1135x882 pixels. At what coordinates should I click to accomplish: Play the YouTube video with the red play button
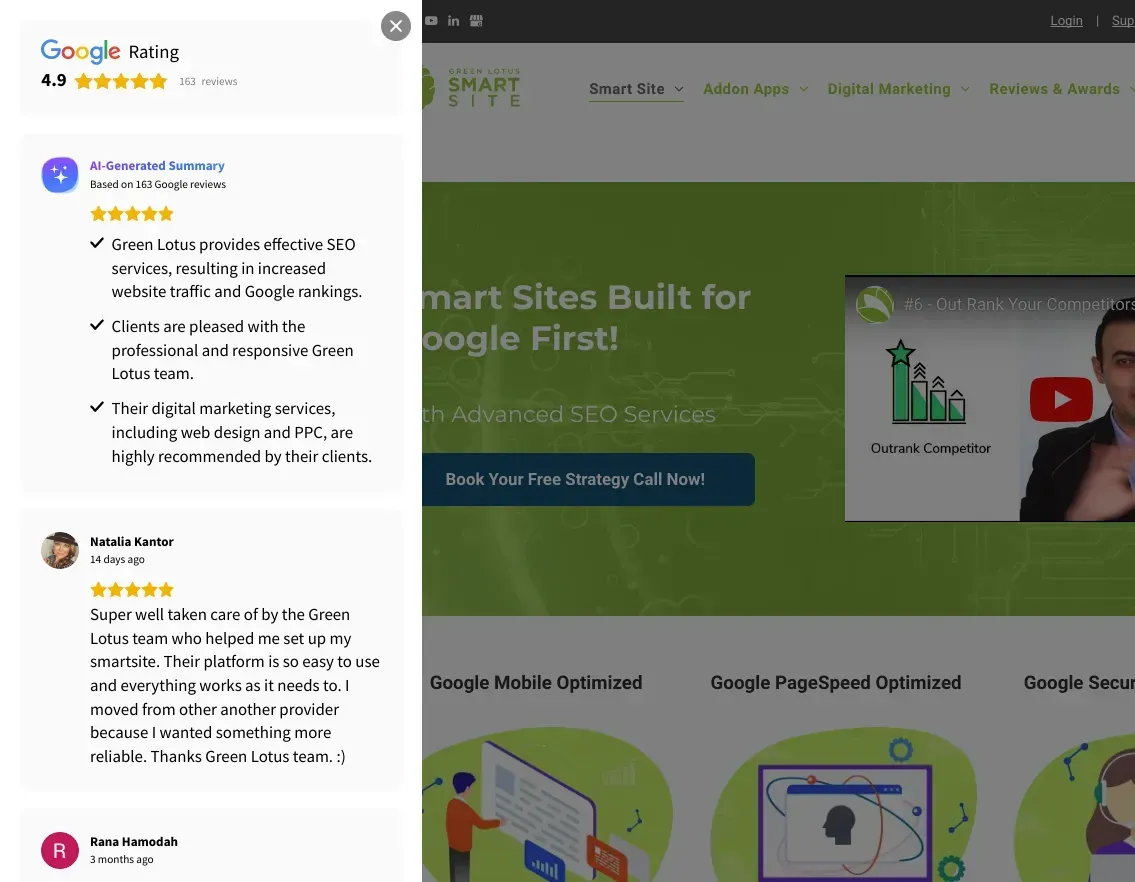[1061, 399]
